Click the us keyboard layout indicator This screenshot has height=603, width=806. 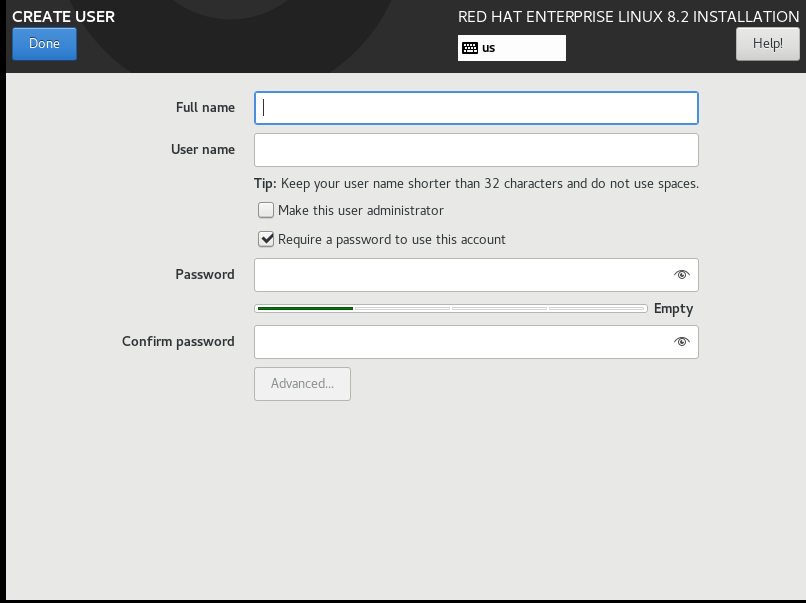pyautogui.click(x=511, y=48)
